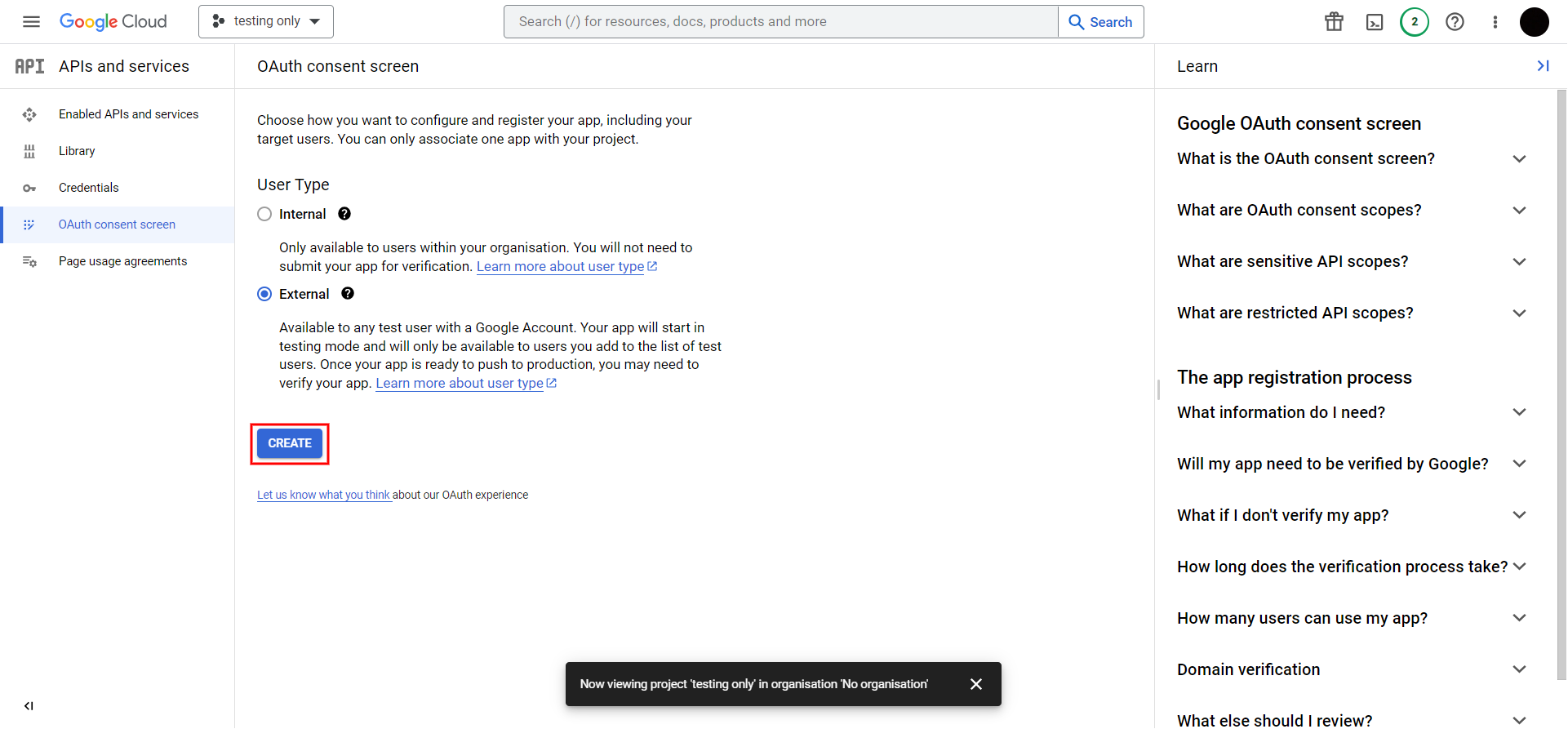The width and height of the screenshot is (1568, 729).
Task: Click the CREATE button
Action: [290, 443]
